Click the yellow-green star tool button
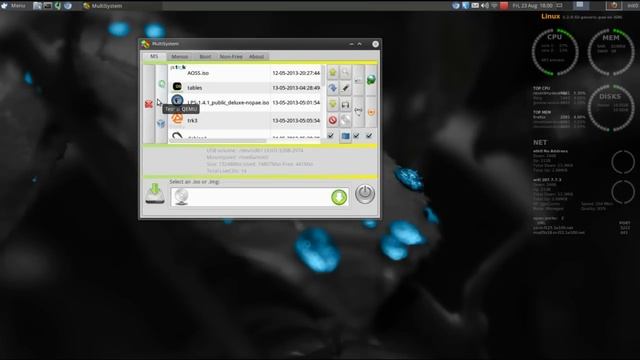This screenshot has height=360, width=640. tap(333, 73)
